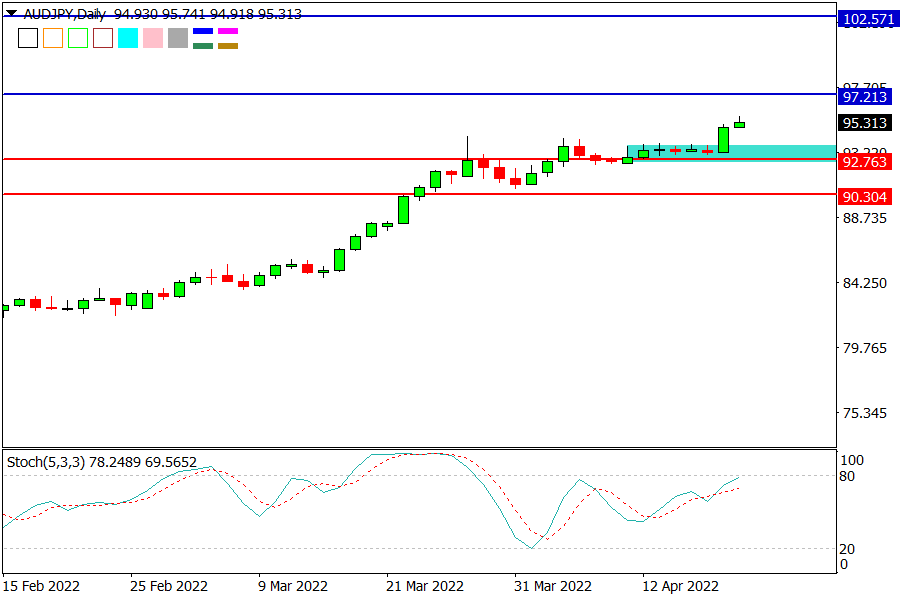The height and width of the screenshot is (600, 900).
Task: Choose the magenta line swatch
Action: [228, 31]
